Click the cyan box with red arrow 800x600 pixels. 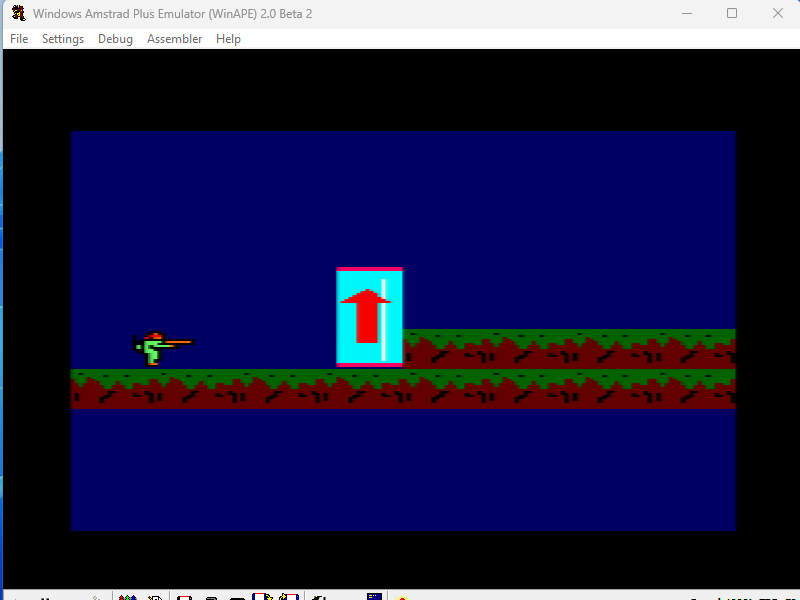click(369, 317)
